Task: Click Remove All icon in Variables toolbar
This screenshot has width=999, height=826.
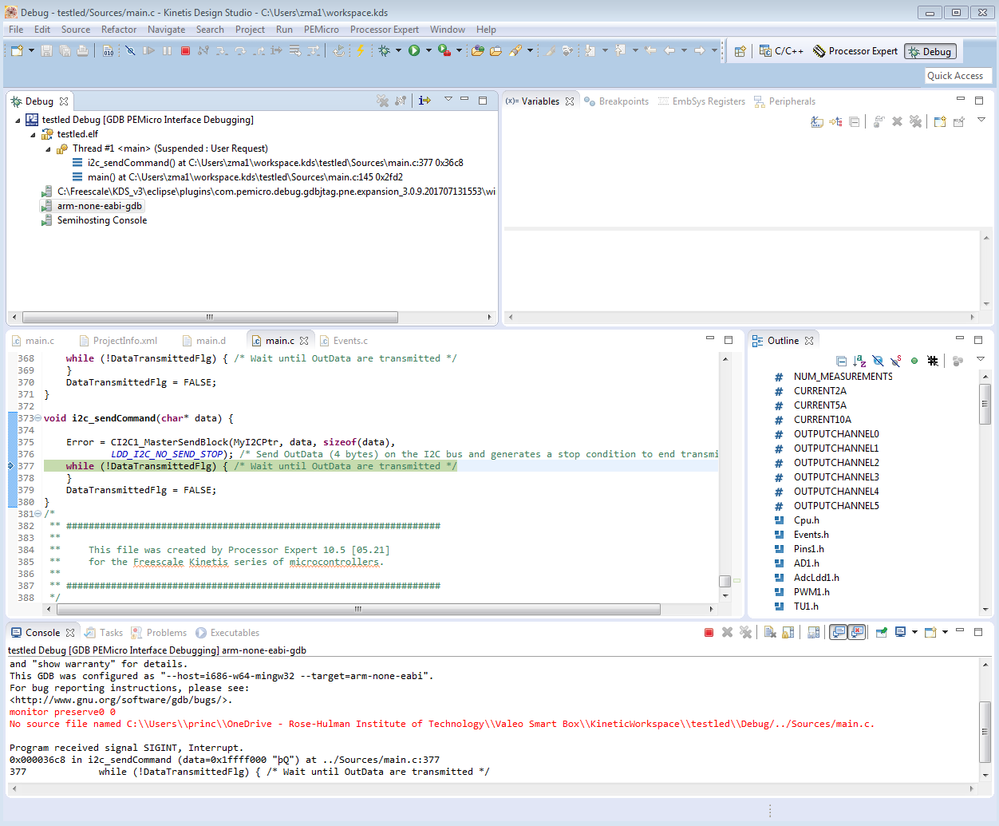Action: click(916, 122)
